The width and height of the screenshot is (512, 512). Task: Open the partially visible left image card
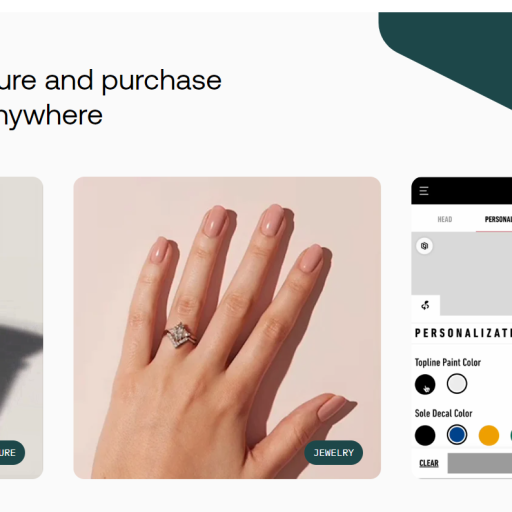pyautogui.click(x=21, y=328)
